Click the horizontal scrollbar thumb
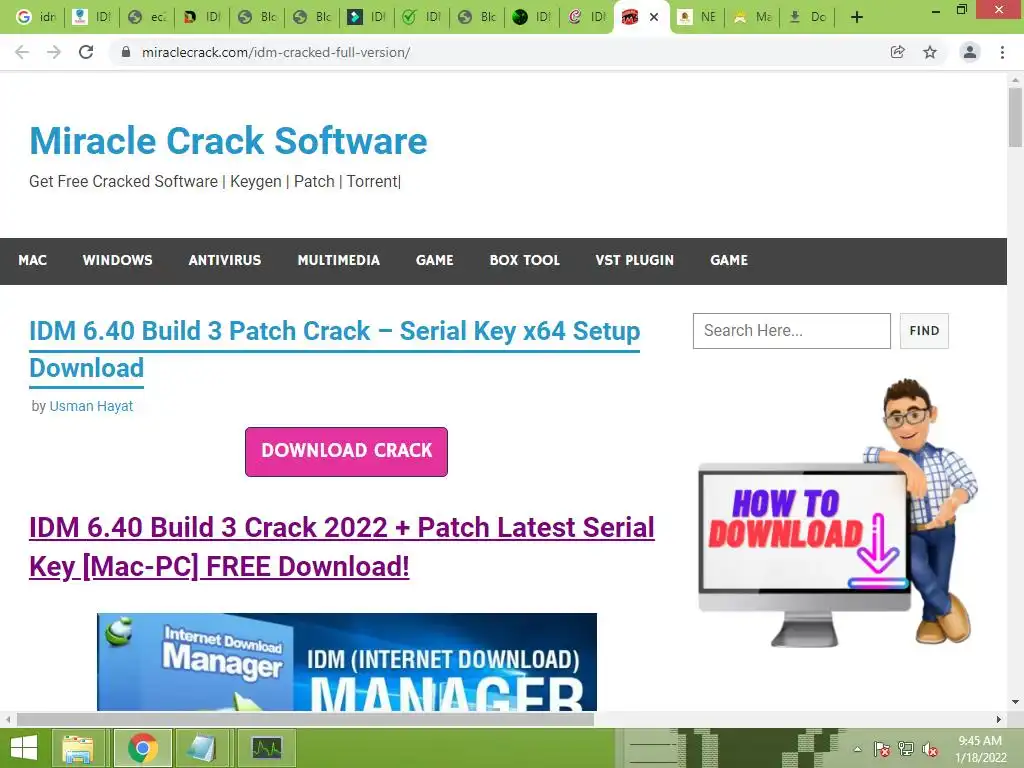Screen dimensions: 1024x768 click(x=305, y=720)
